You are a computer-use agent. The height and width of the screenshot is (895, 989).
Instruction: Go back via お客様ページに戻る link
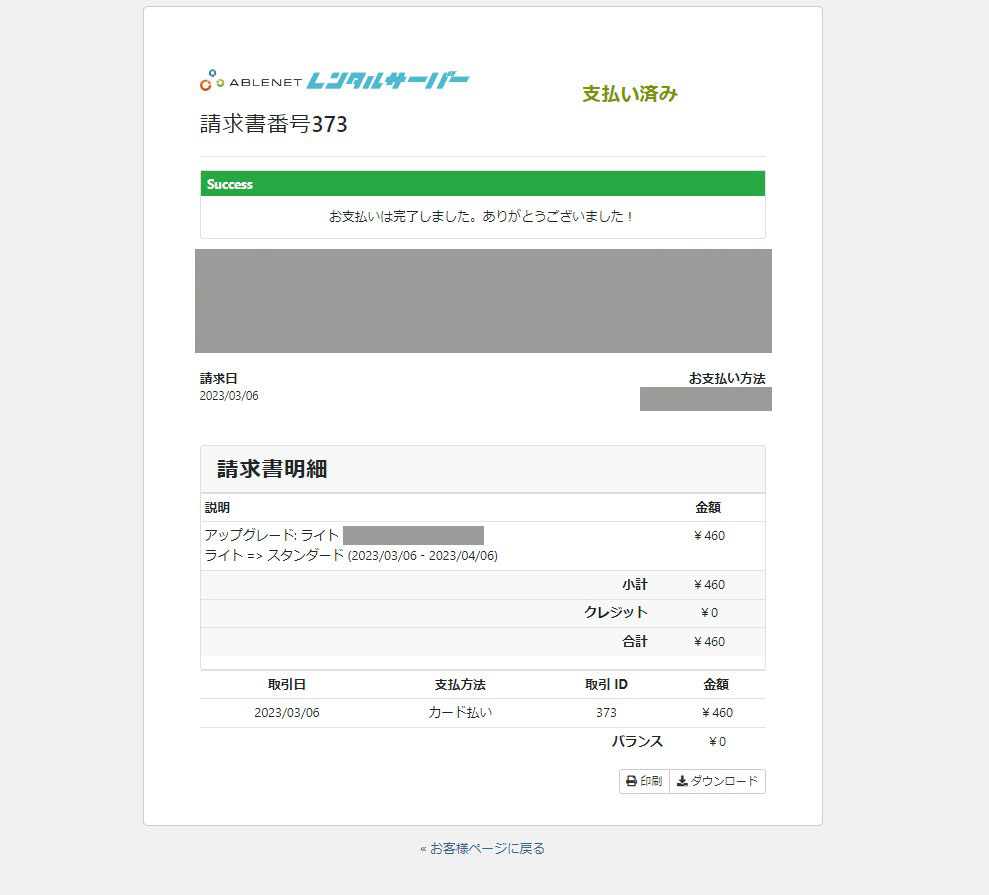tap(482, 848)
